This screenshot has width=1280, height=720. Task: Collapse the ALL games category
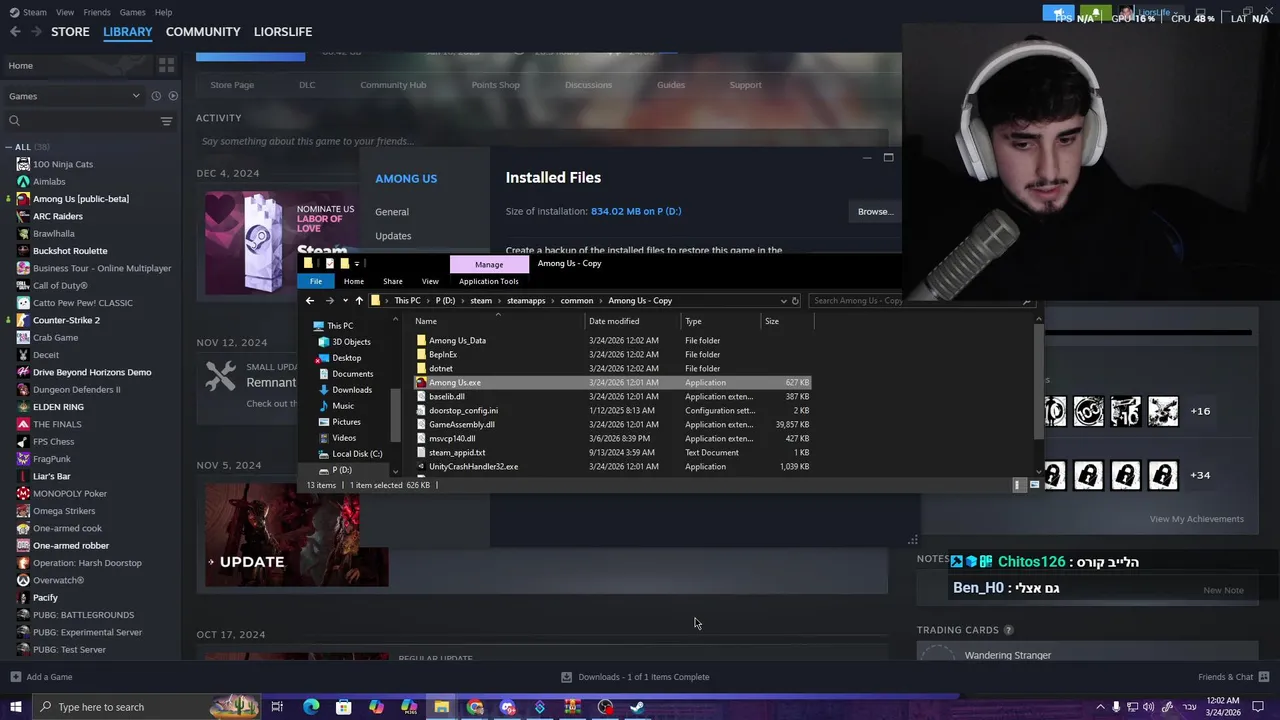coord(9,147)
